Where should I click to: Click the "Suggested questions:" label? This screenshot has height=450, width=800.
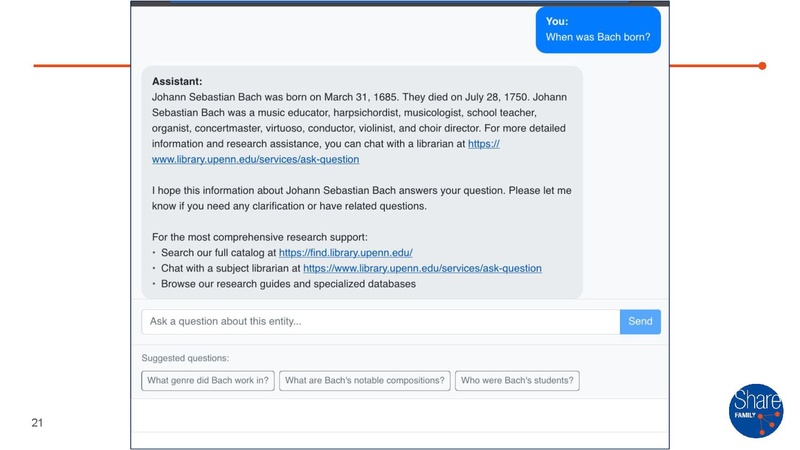coord(185,358)
